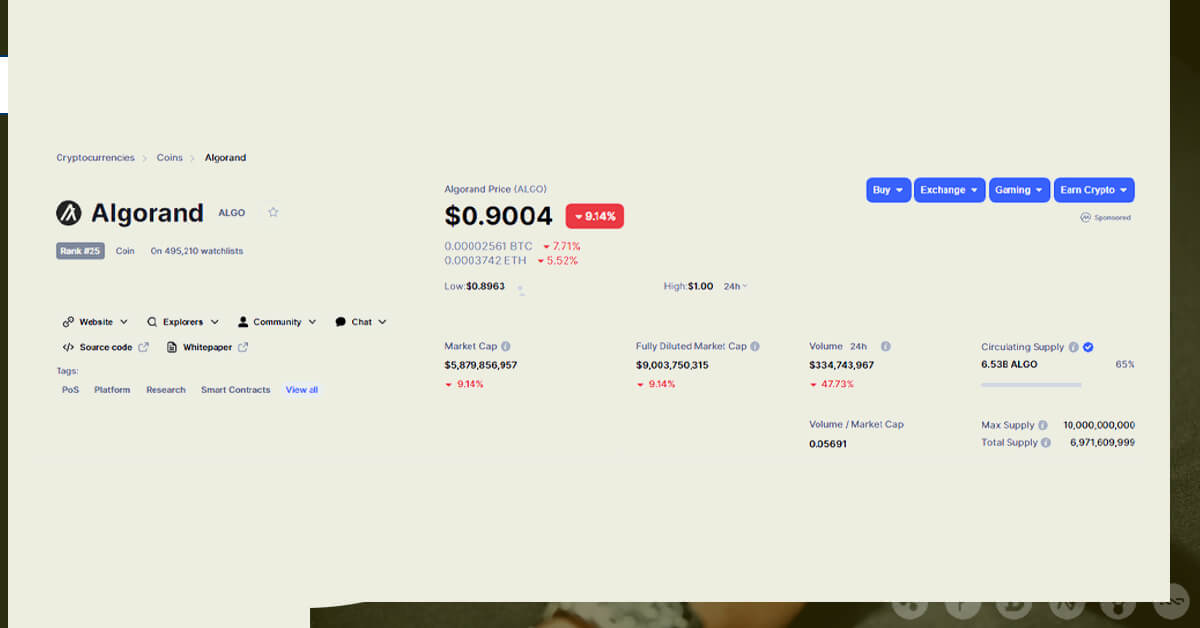
Task: Click the verified checkmark badge by Circulating Supply
Action: point(1088,347)
